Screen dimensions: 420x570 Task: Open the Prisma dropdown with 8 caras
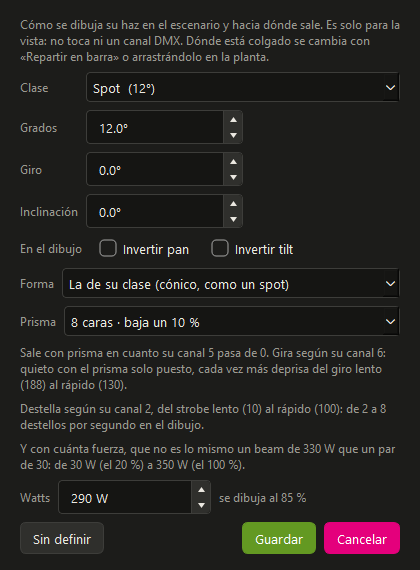coord(232,321)
